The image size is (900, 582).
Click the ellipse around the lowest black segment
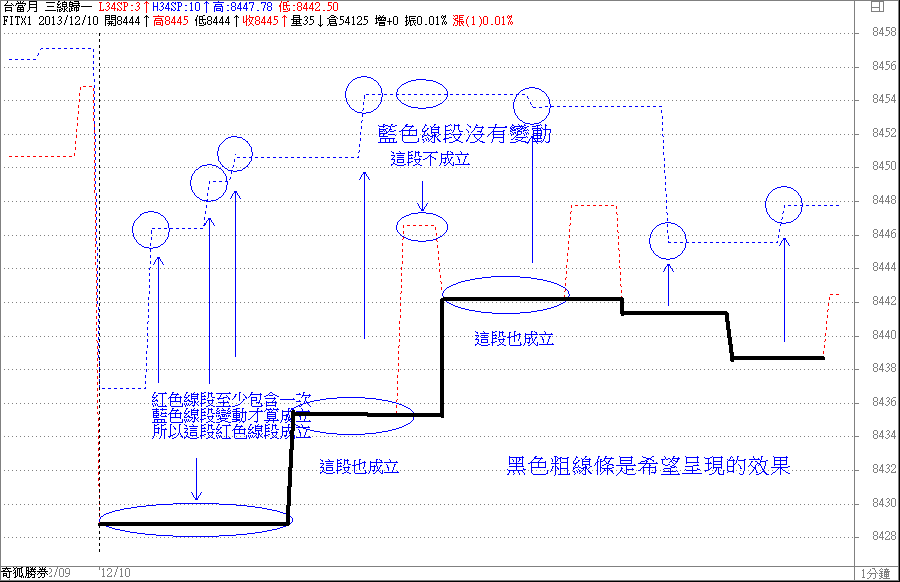click(195, 521)
